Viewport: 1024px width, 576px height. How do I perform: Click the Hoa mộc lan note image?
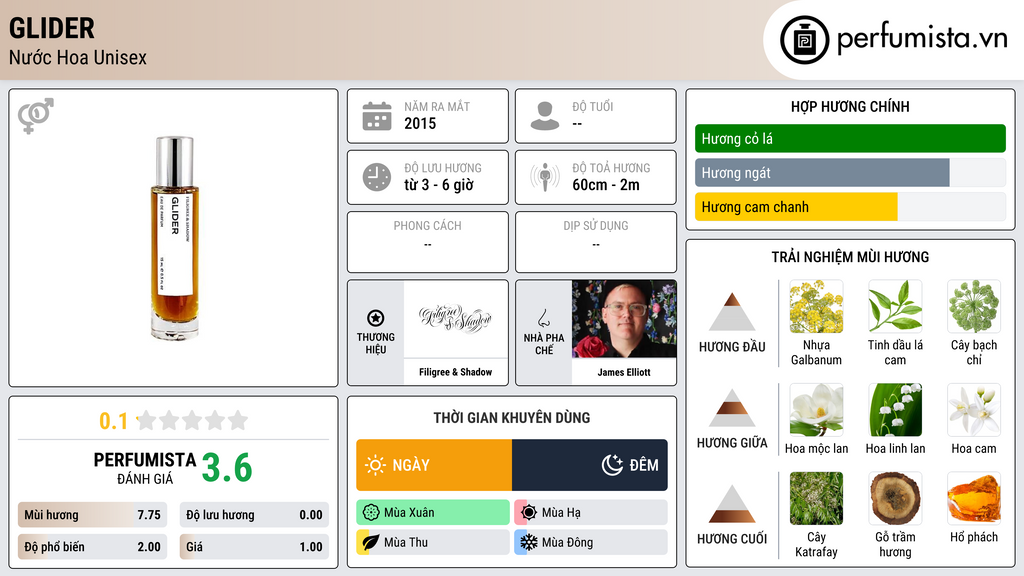(x=816, y=410)
